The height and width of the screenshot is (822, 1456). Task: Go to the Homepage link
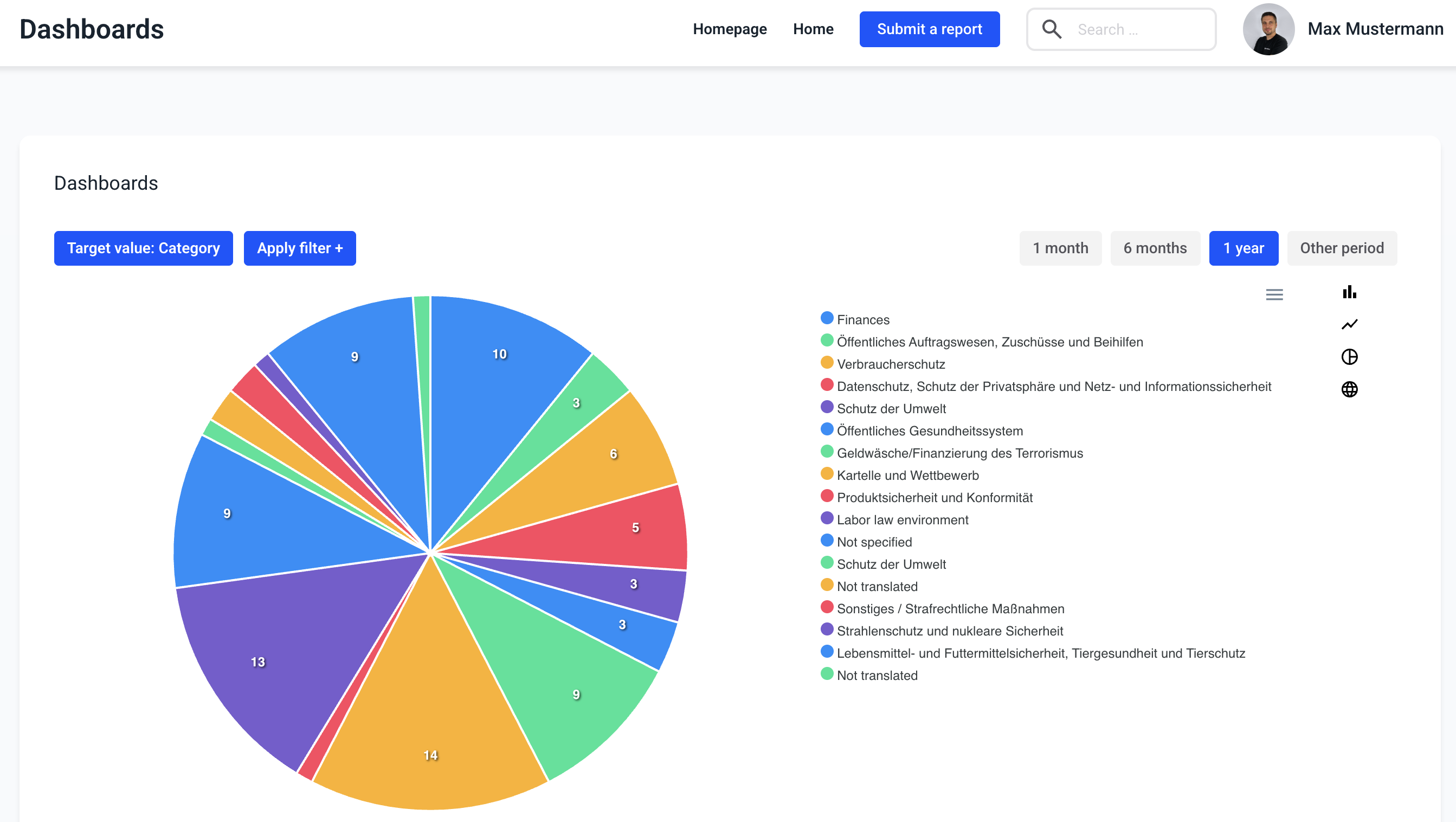click(729, 29)
